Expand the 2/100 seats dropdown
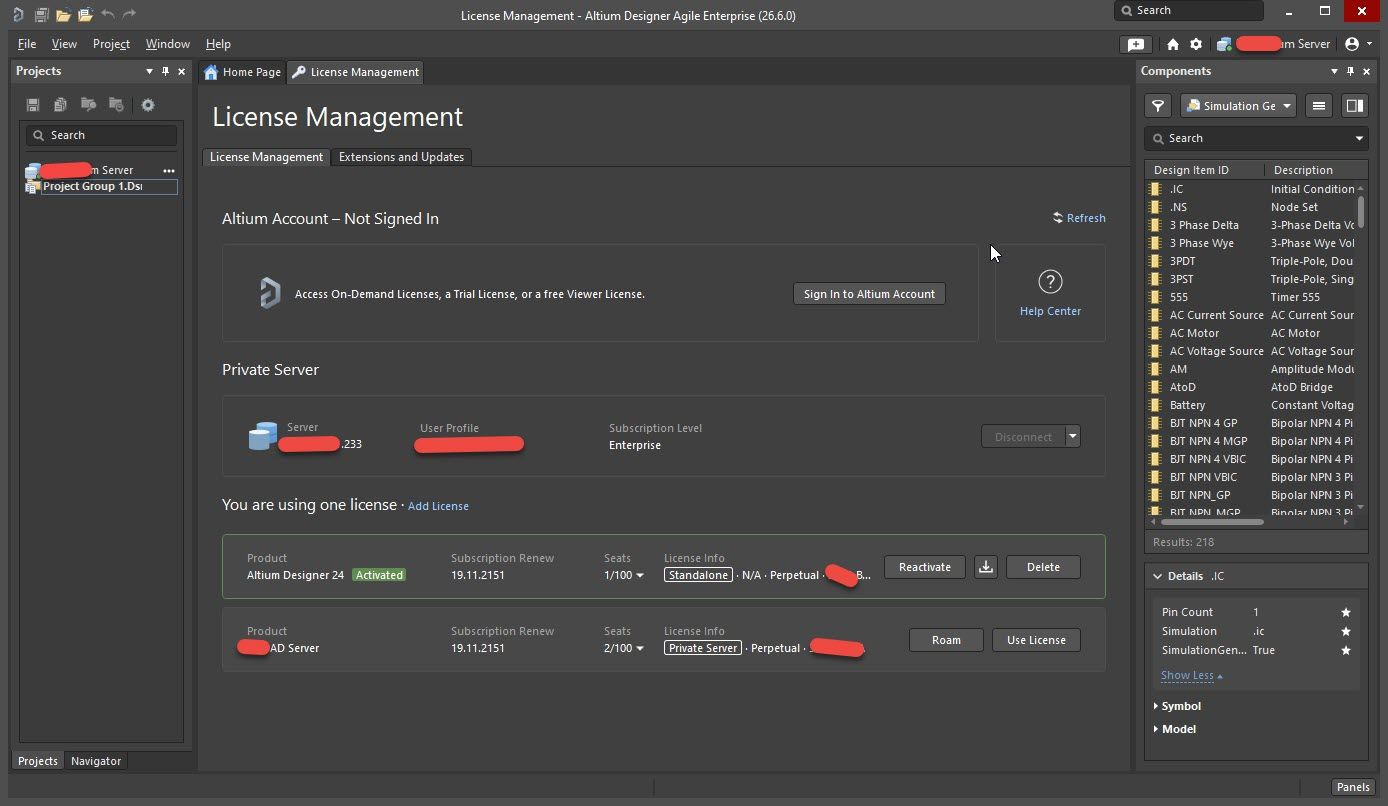1388x806 pixels. 640,649
